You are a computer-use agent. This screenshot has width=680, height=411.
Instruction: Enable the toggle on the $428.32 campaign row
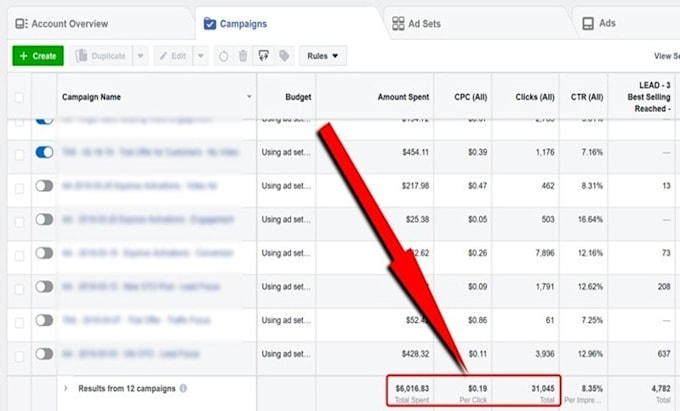pyautogui.click(x=44, y=354)
